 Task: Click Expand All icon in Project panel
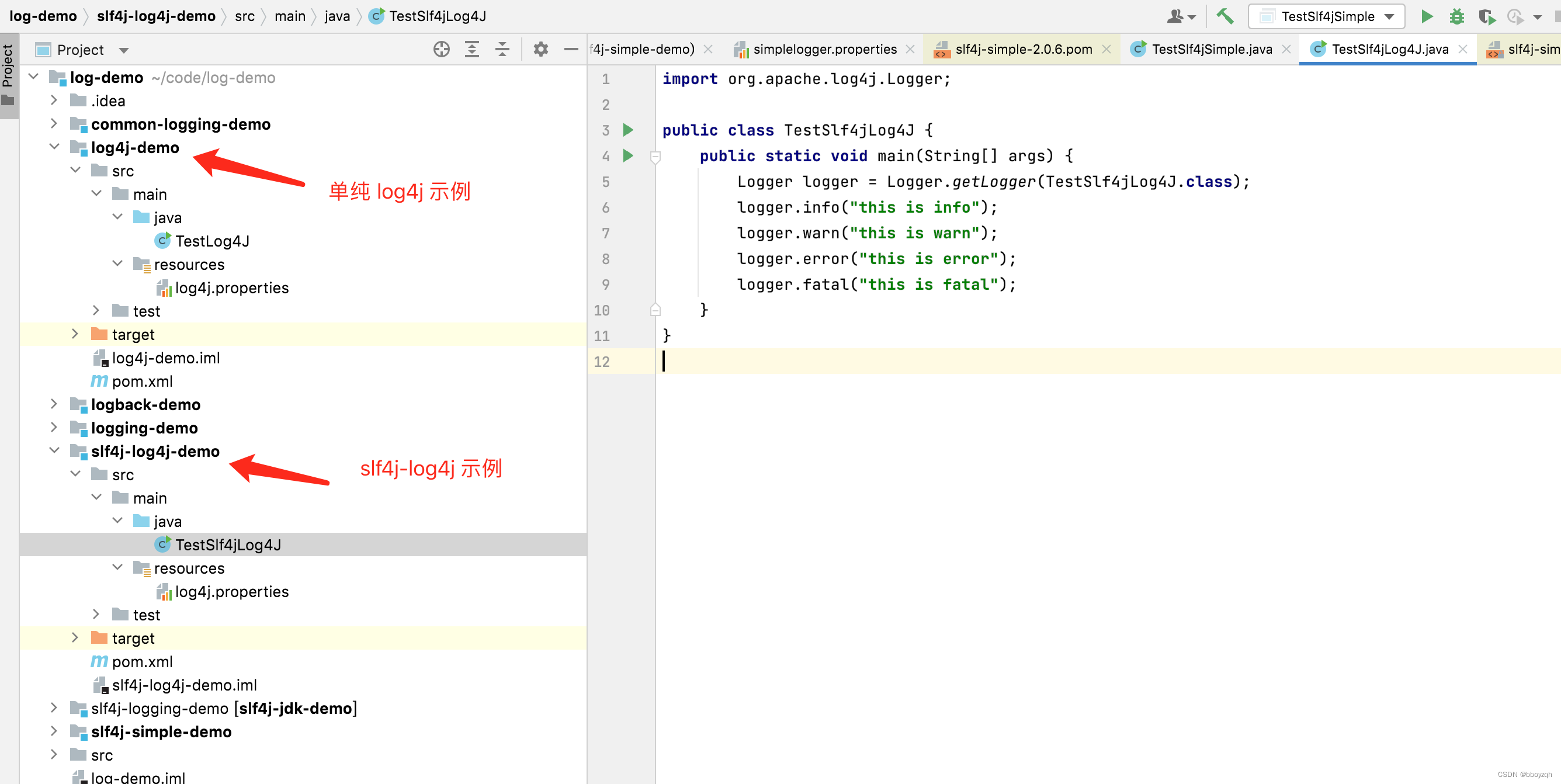pos(471,49)
